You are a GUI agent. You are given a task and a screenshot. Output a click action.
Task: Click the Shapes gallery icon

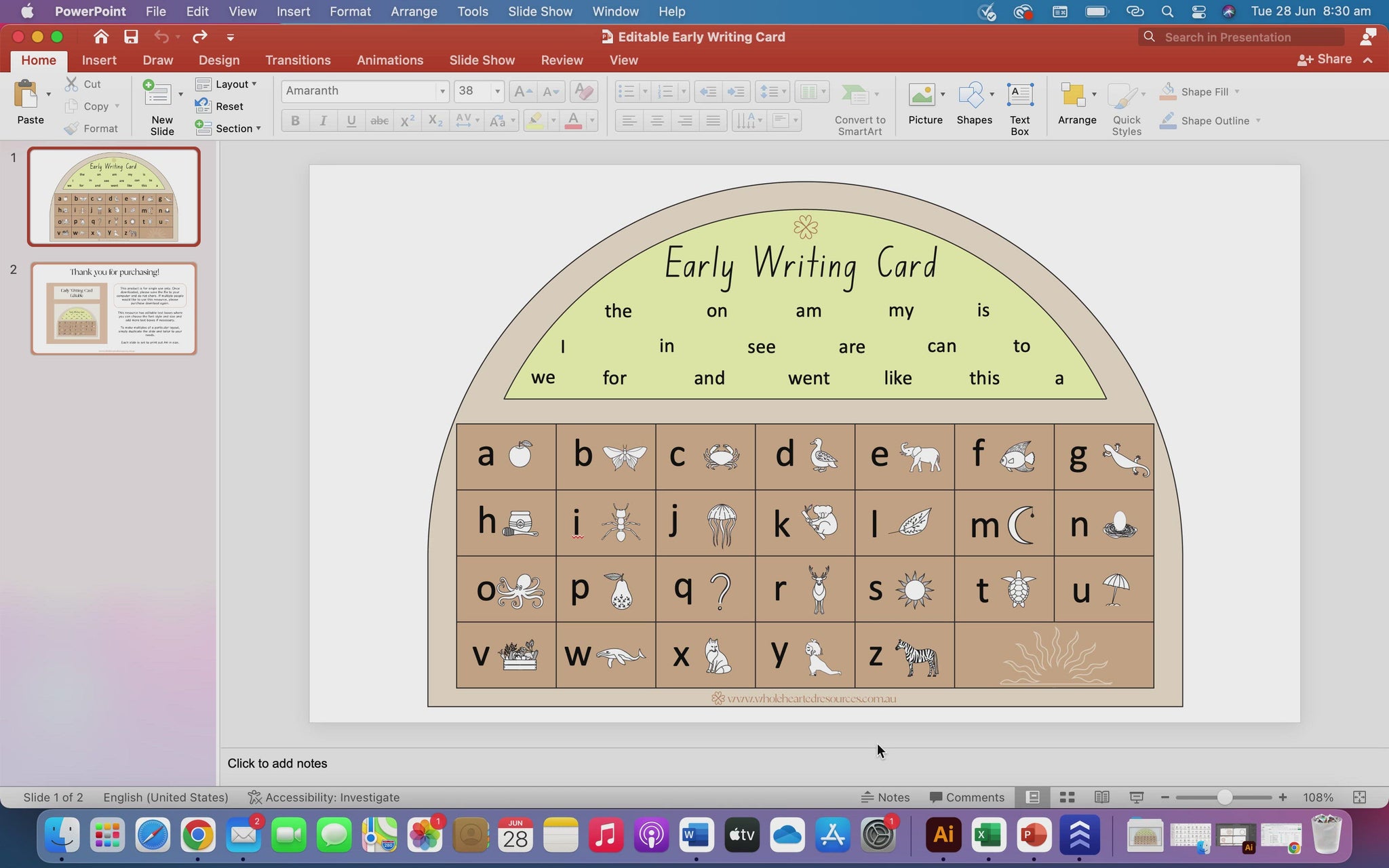(971, 95)
